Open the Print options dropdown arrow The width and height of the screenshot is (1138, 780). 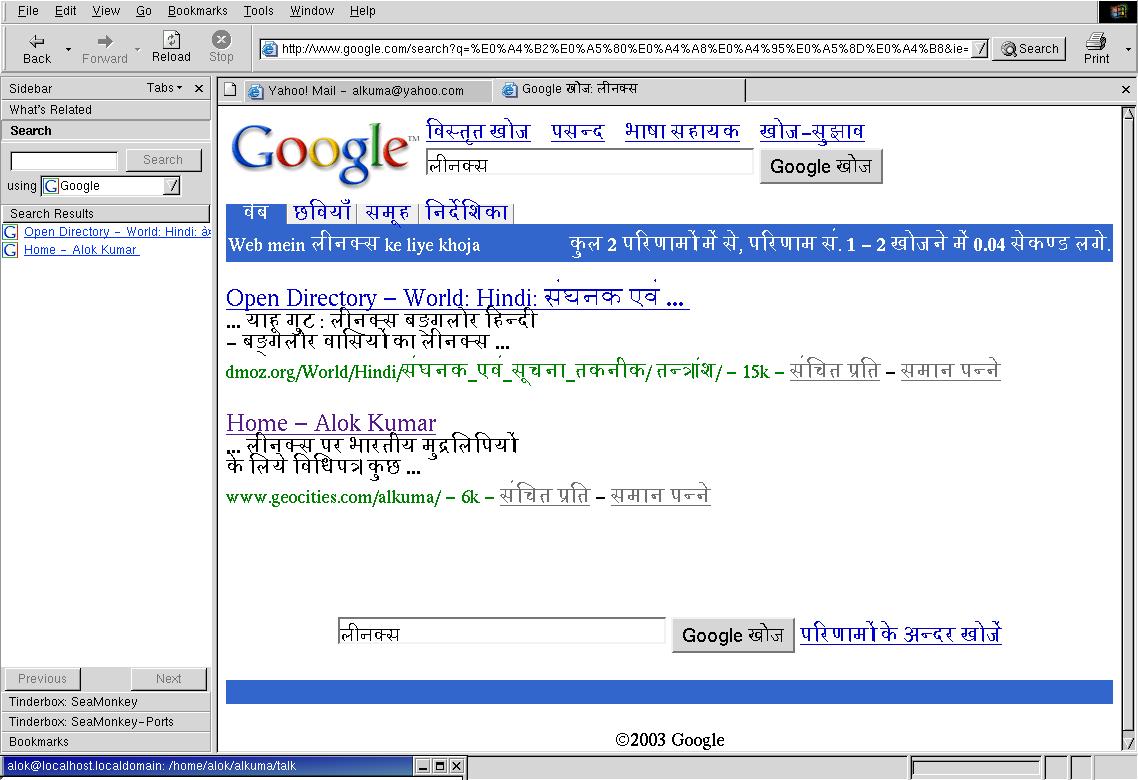tap(1128, 49)
